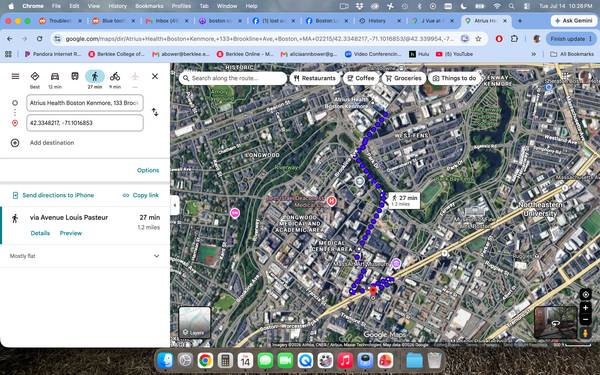This screenshot has height=375, width=600.
Task: Choose cycling directions 9 min
Action: (x=115, y=80)
